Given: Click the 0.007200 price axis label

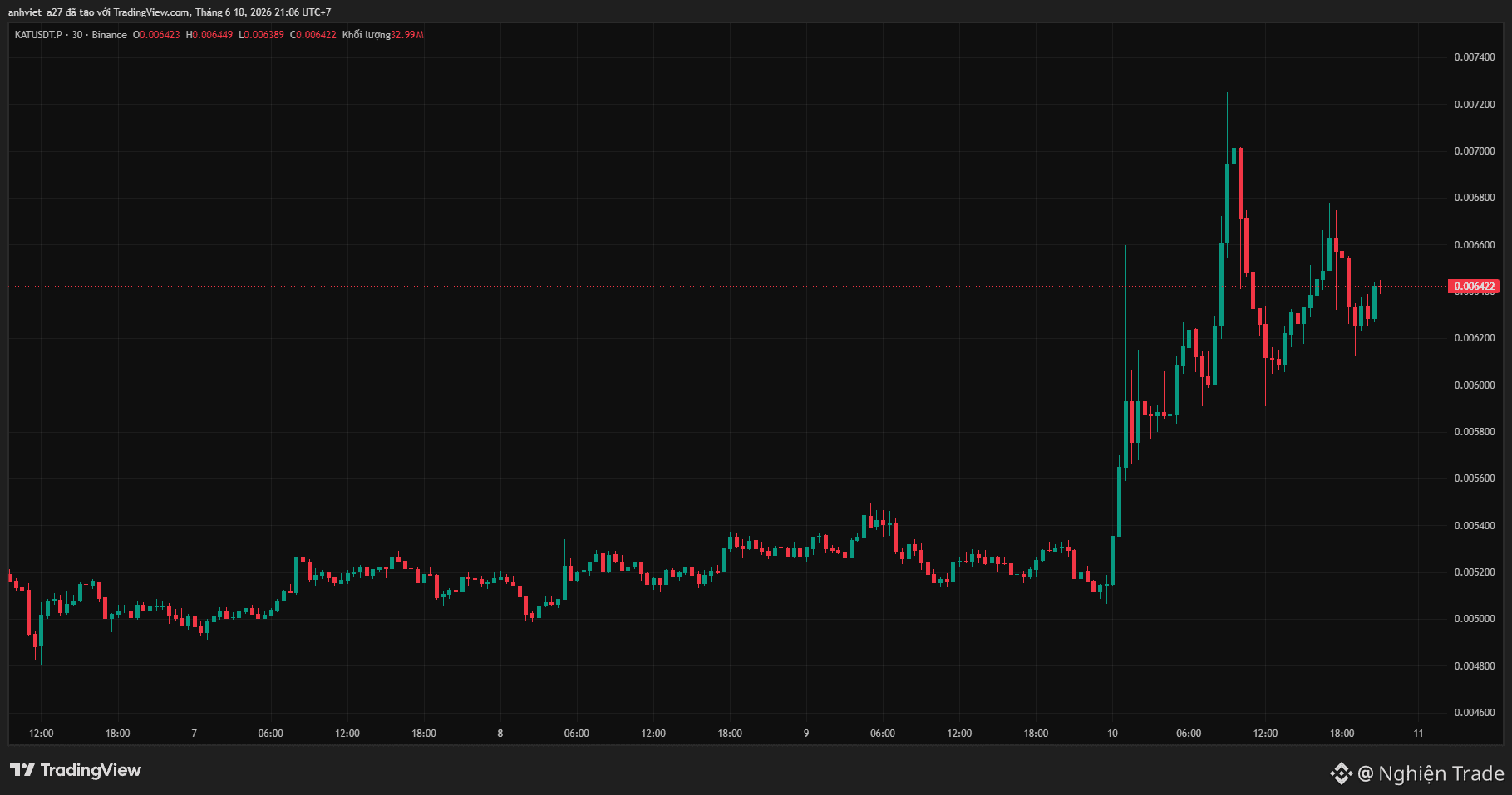Looking at the screenshot, I should [x=1475, y=105].
